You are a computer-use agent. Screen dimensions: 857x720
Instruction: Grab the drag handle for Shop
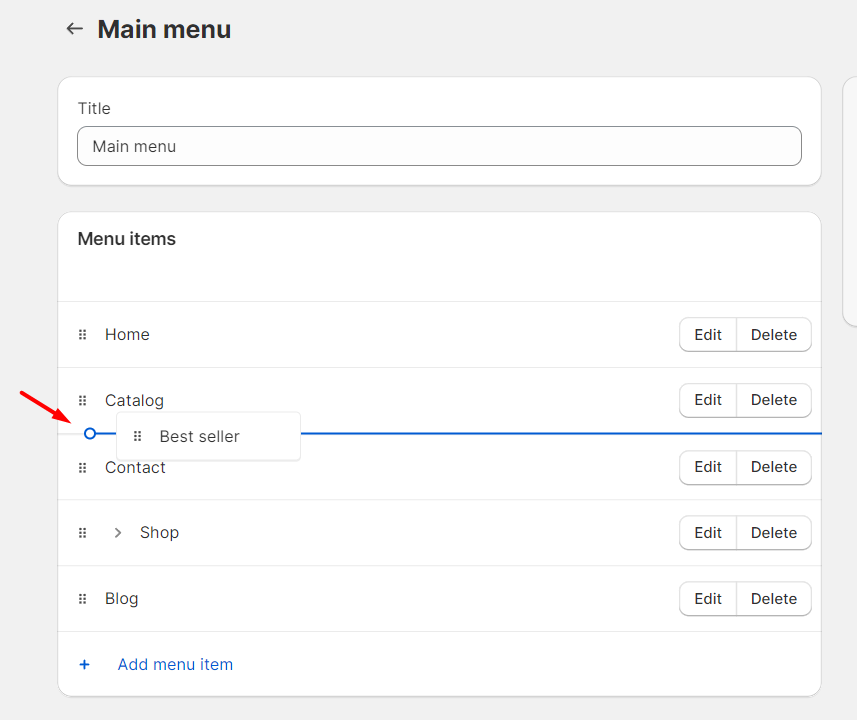[83, 532]
